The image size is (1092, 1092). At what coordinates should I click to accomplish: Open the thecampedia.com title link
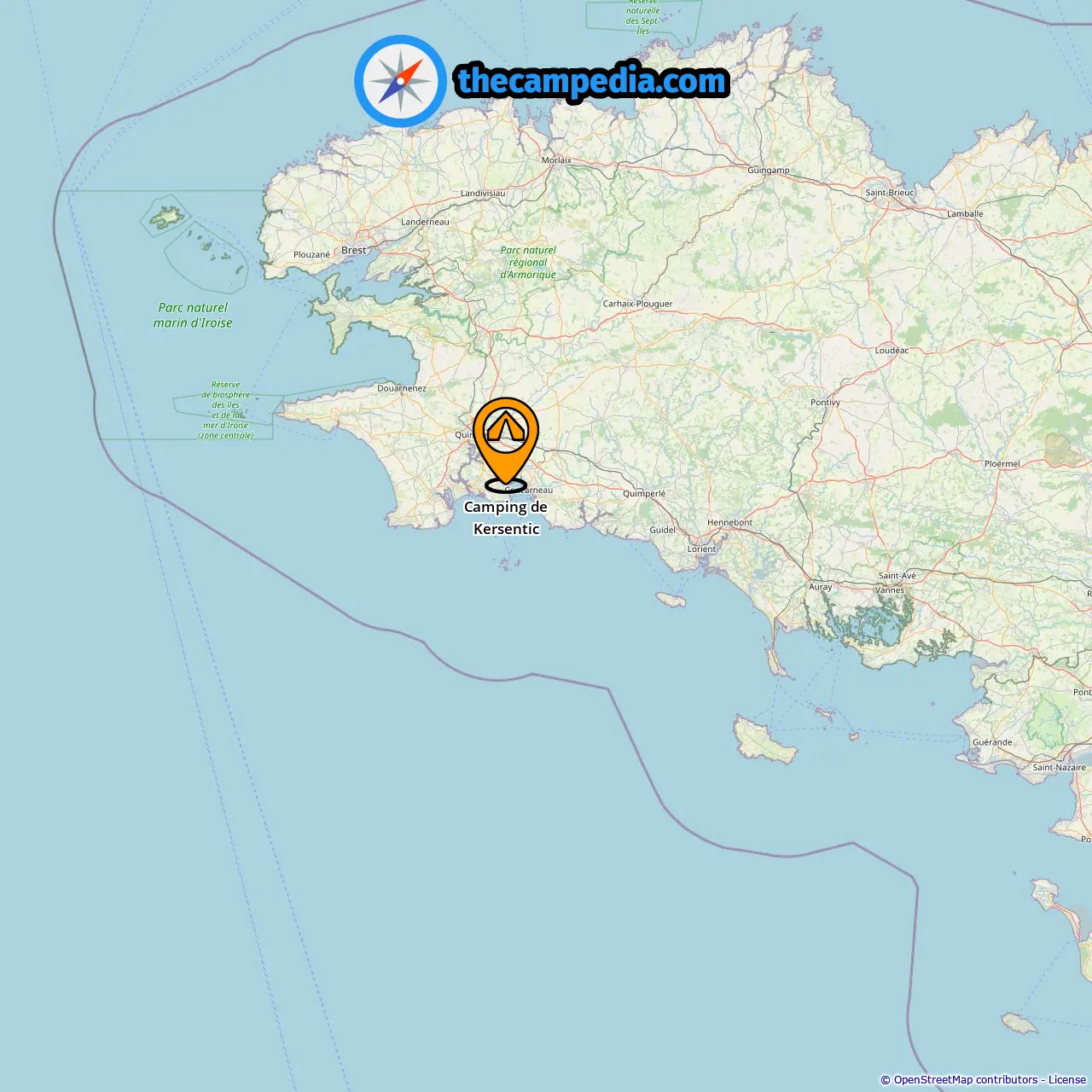pos(592,81)
